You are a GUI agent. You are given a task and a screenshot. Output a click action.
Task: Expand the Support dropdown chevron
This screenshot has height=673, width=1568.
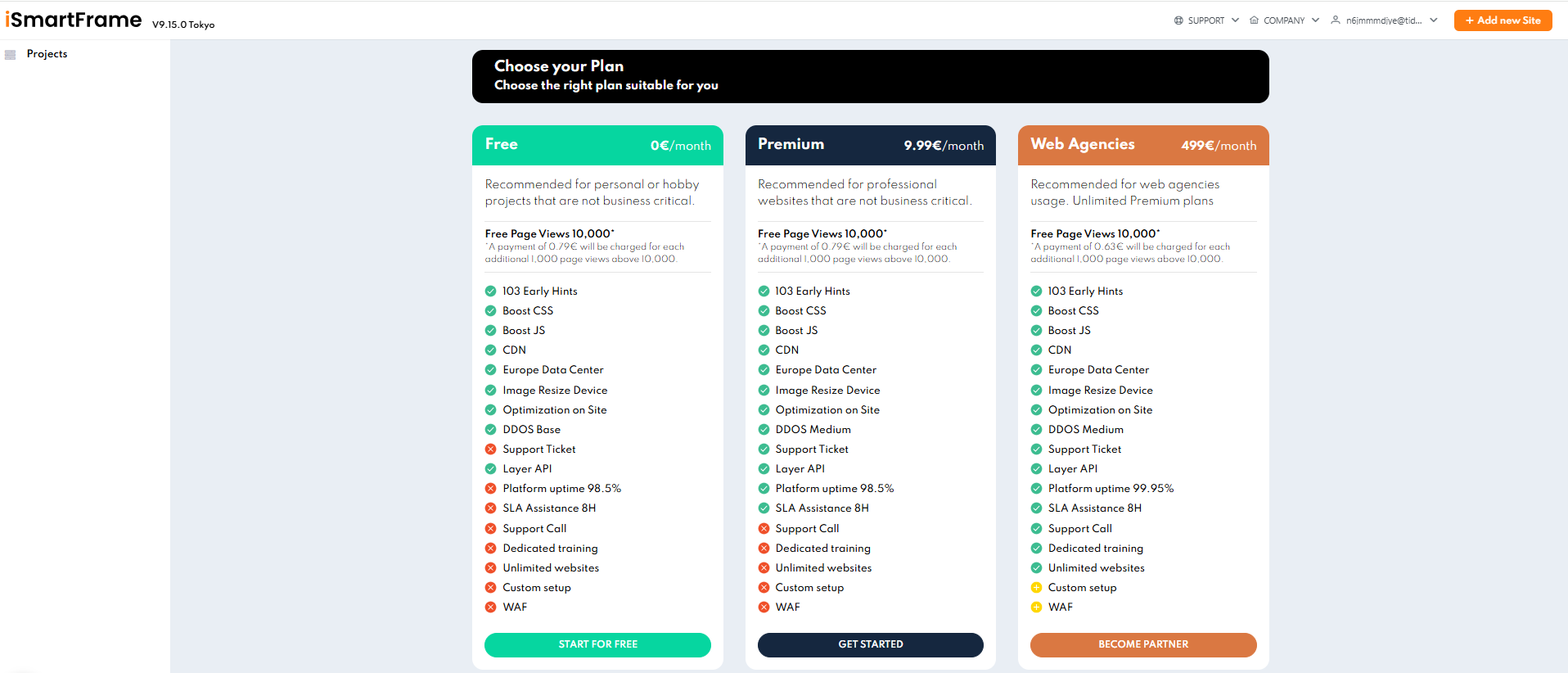(1235, 20)
